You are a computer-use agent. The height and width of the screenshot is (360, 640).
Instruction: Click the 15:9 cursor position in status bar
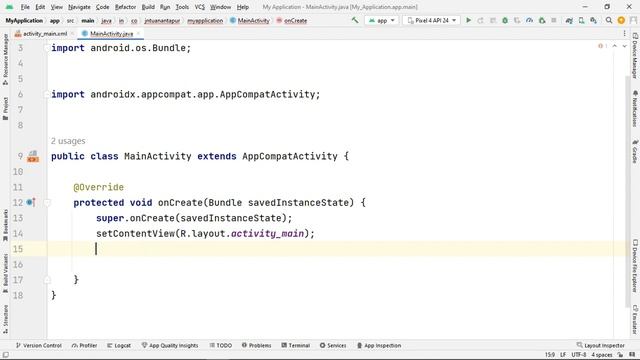pos(550,355)
